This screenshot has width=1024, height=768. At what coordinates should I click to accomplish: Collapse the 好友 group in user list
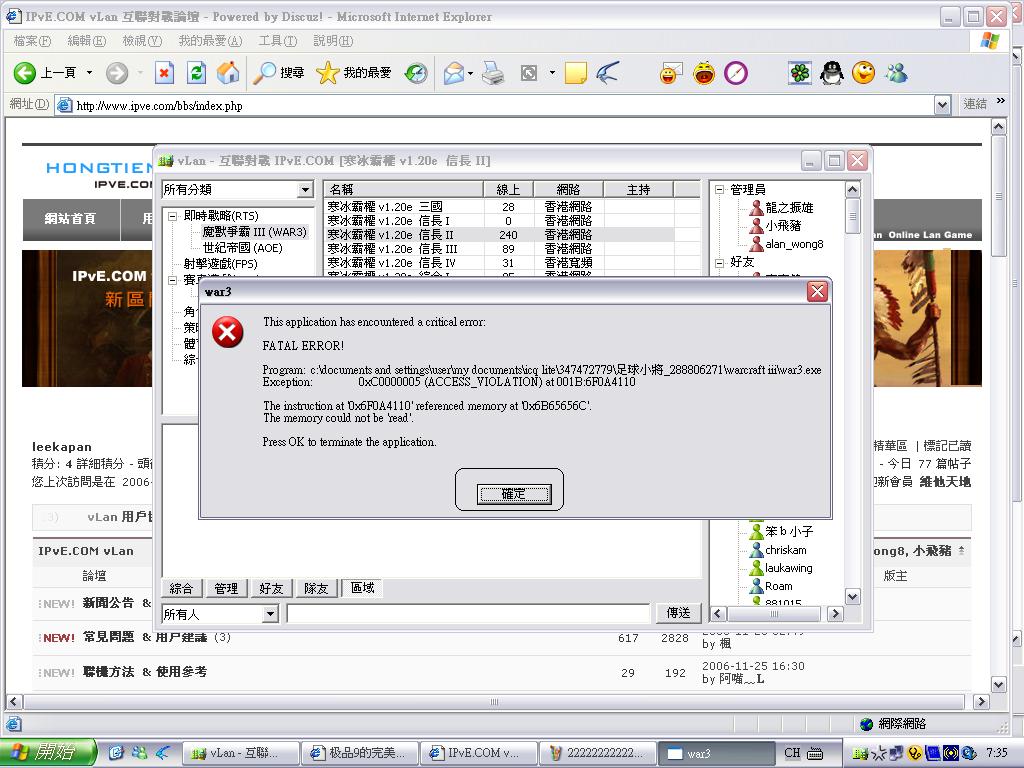[719, 263]
